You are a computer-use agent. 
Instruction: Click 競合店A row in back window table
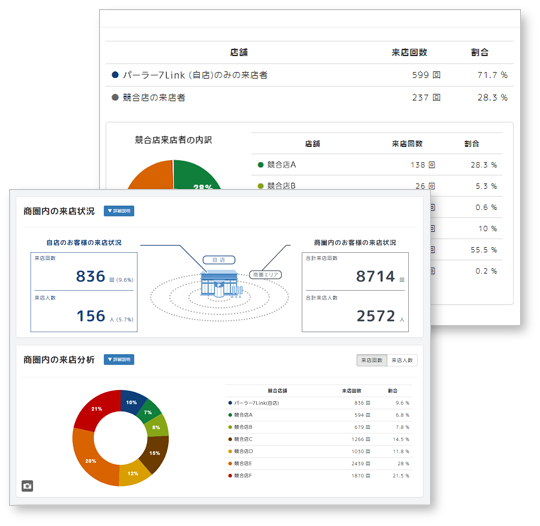(x=377, y=165)
